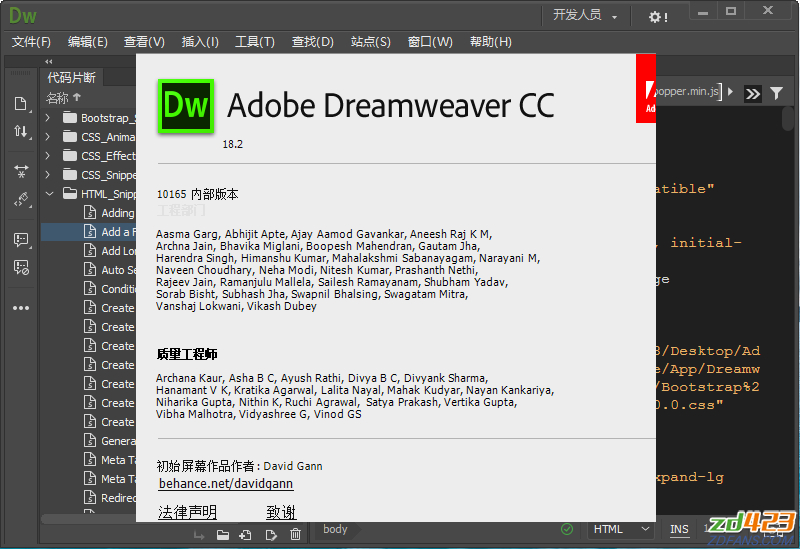Open the 插入(I) menu
800x549 pixels.
(200, 42)
